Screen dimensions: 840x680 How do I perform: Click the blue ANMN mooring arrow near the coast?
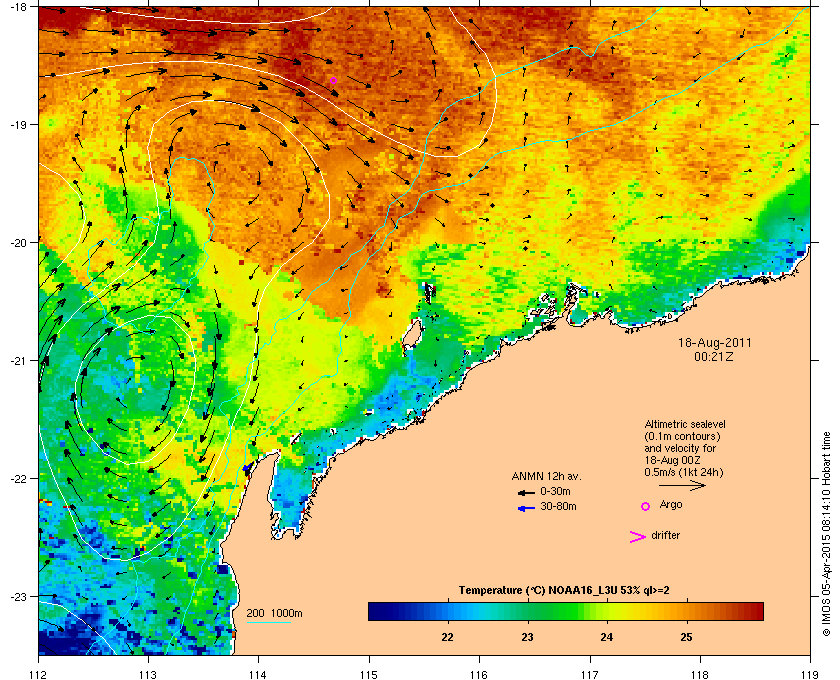tap(246, 469)
